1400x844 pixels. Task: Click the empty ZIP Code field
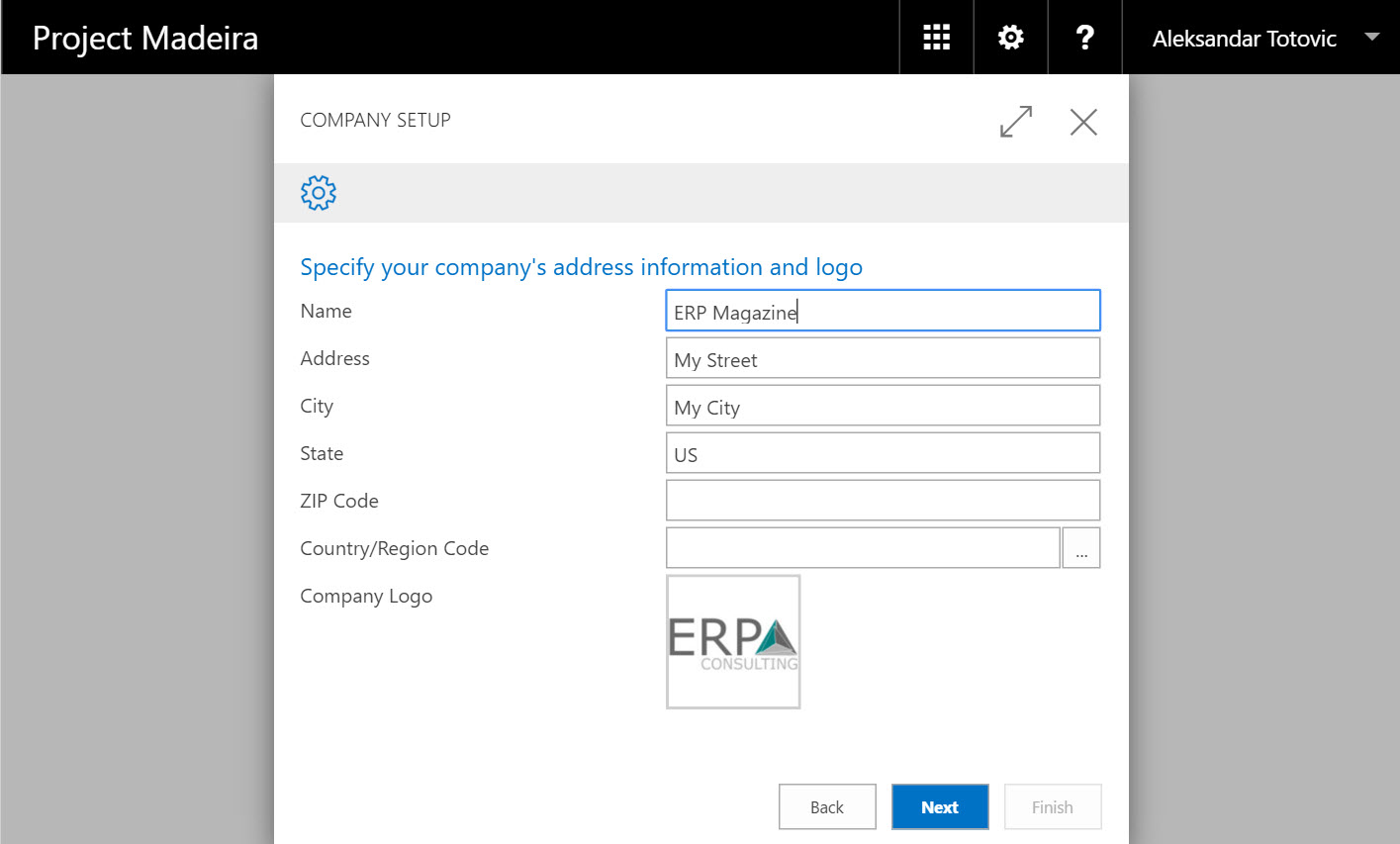882,501
